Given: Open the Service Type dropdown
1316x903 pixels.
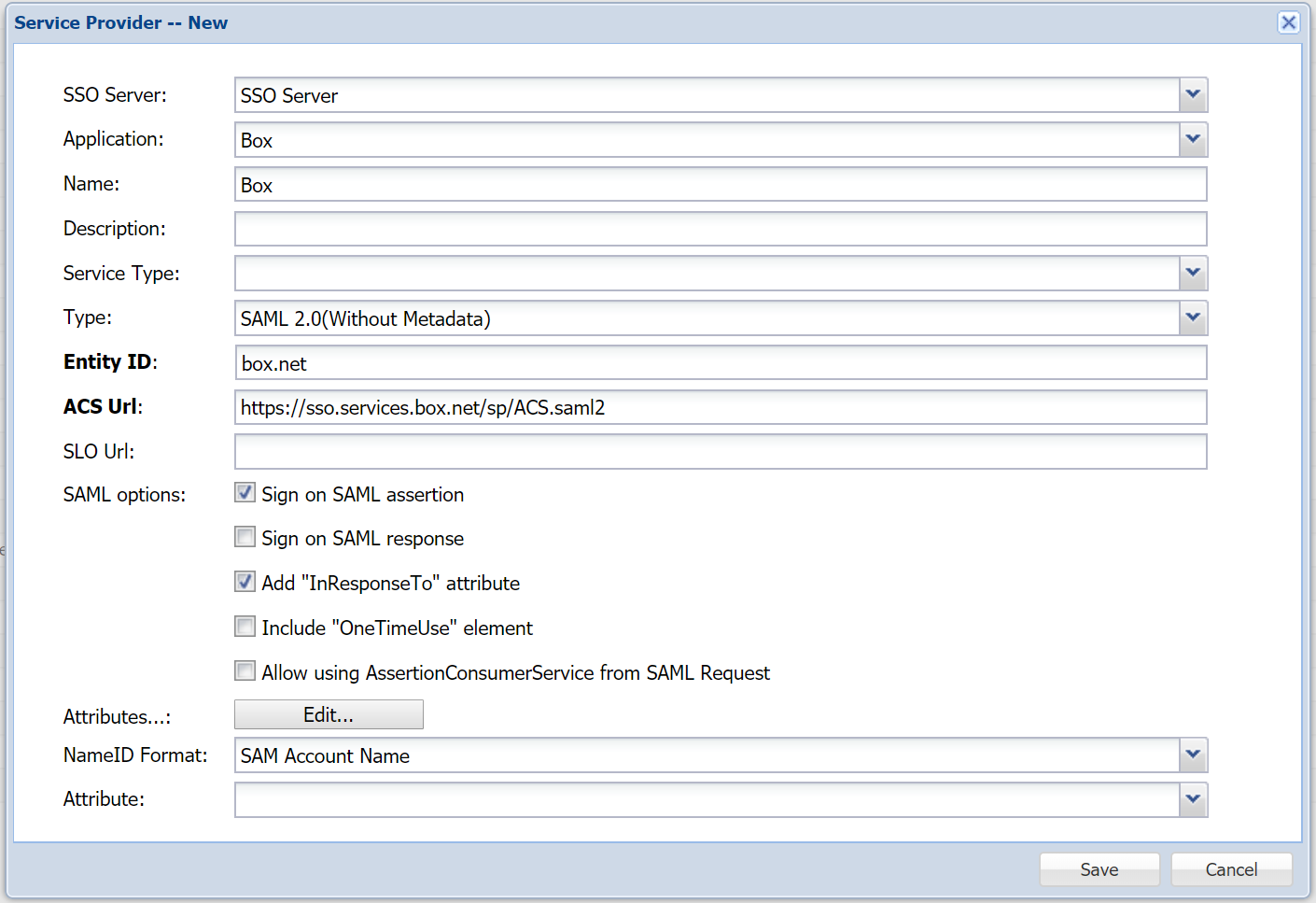Looking at the screenshot, I should [1193, 274].
